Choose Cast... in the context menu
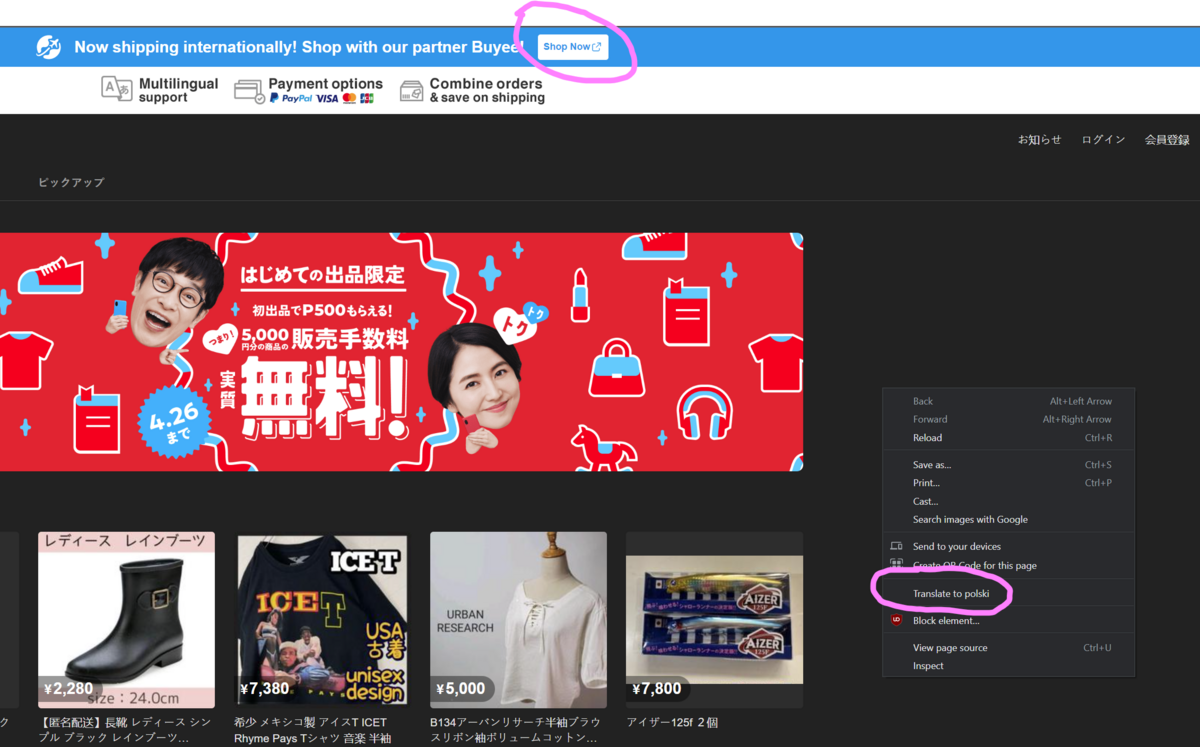 [1009, 501]
